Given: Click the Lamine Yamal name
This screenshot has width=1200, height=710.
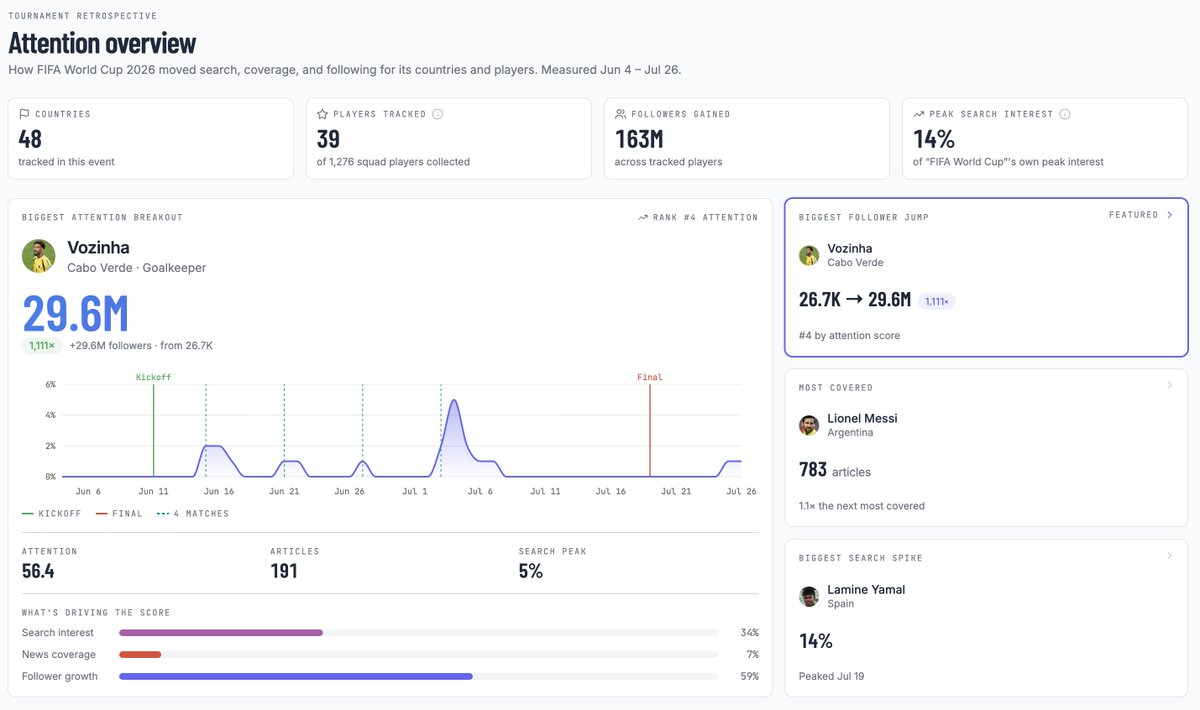Looking at the screenshot, I should [866, 589].
